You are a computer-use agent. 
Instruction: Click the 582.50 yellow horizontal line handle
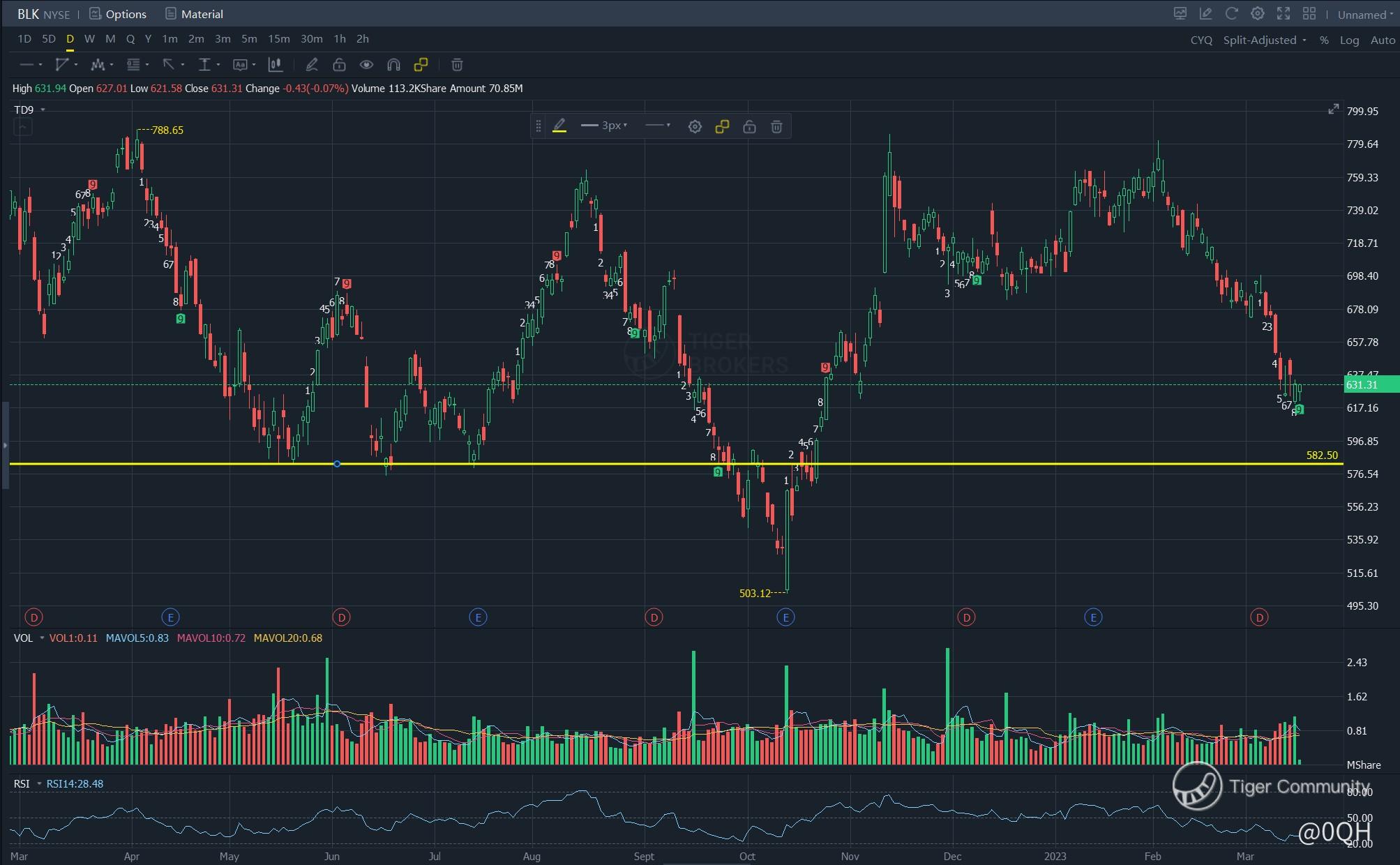pos(337,464)
